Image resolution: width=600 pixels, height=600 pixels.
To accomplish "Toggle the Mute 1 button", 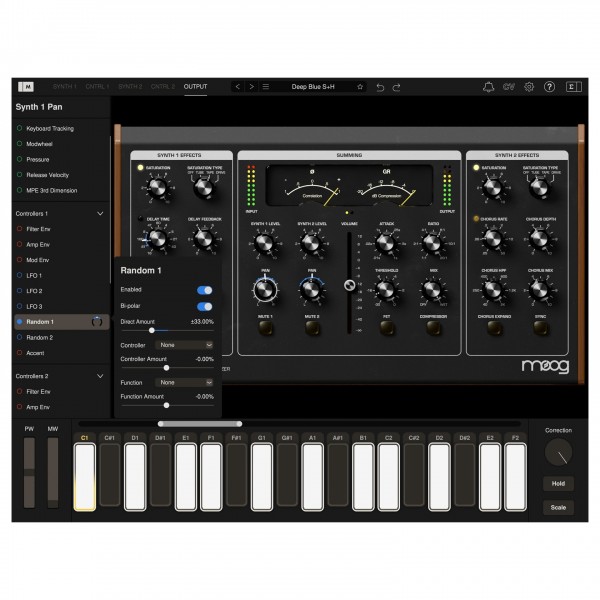I will coord(265,328).
